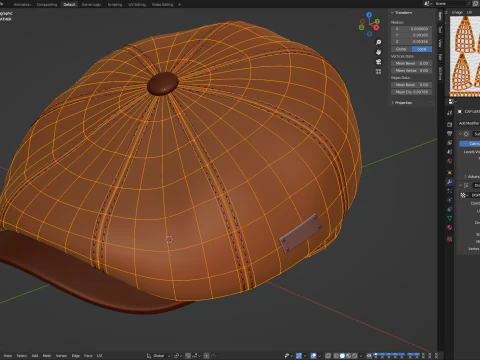Switch to the Video Editing workspace tab
This screenshot has width=480, height=360.
[162, 5]
